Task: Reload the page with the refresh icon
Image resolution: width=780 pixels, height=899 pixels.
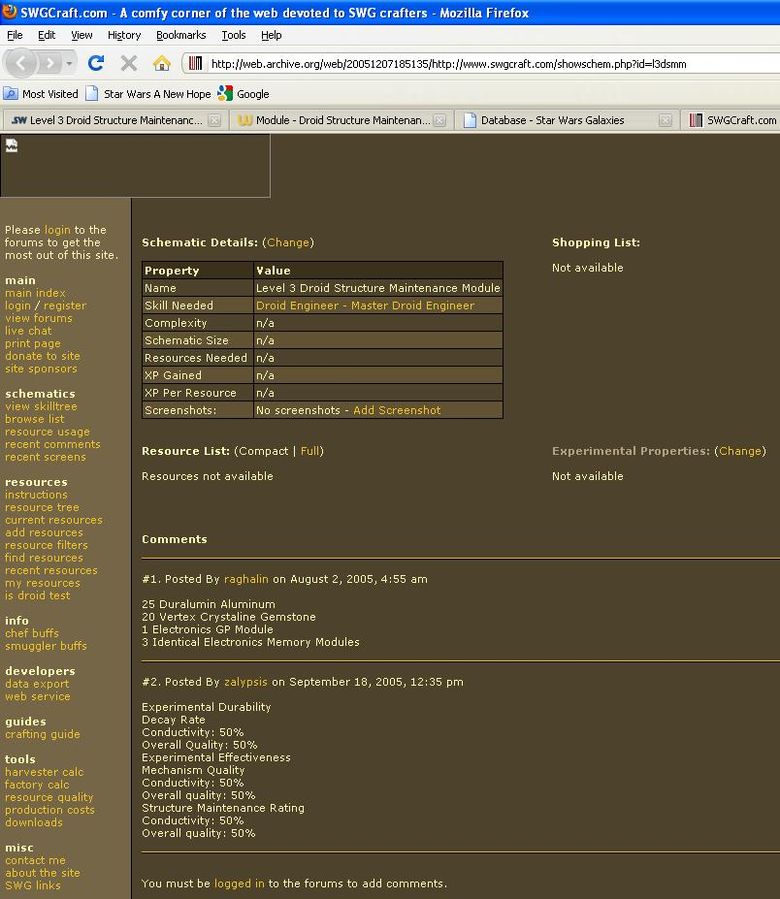Action: 96,63
